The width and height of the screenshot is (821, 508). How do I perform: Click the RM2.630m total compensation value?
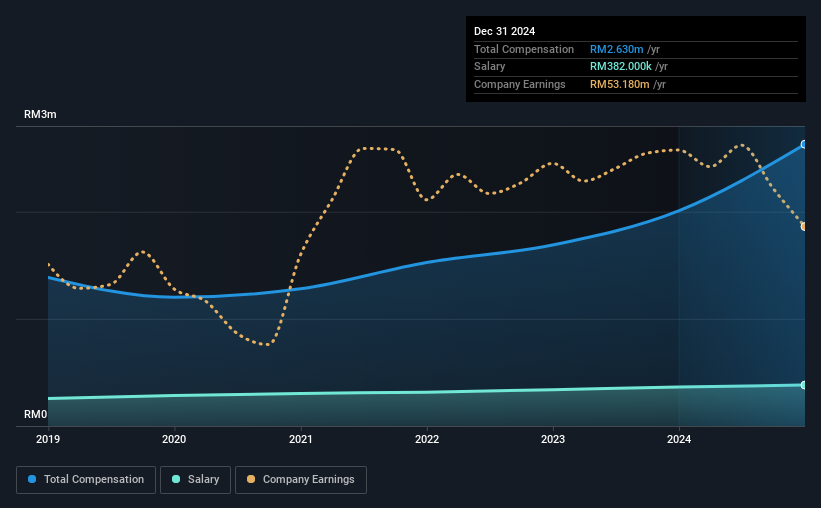(616, 49)
